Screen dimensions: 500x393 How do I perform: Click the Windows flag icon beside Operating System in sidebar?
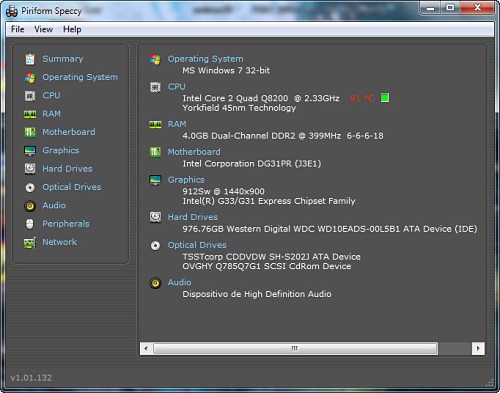click(30, 78)
